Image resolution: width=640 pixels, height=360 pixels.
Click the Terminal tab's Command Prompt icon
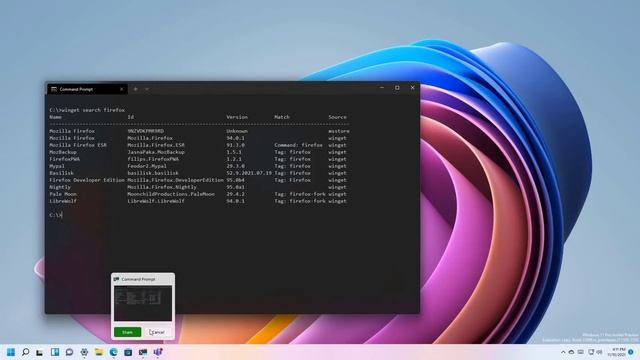[x=54, y=89]
